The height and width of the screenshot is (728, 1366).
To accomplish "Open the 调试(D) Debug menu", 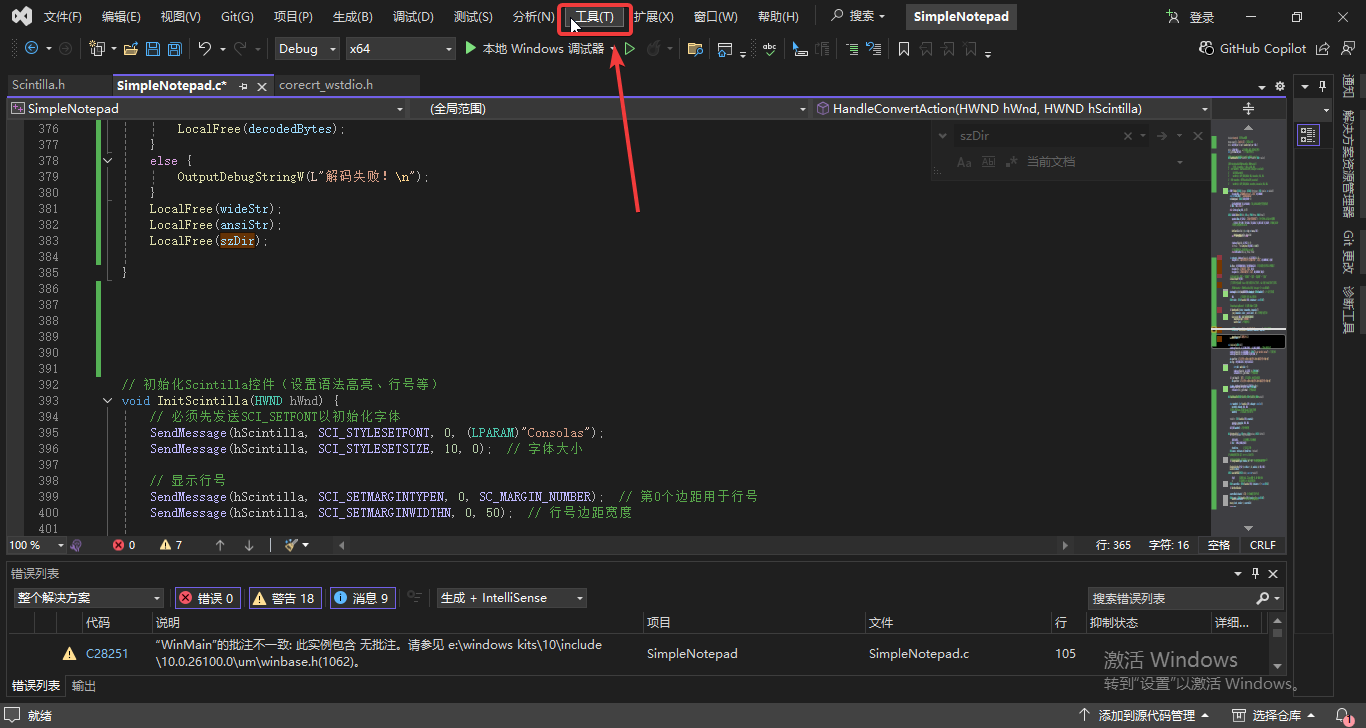I will (413, 17).
